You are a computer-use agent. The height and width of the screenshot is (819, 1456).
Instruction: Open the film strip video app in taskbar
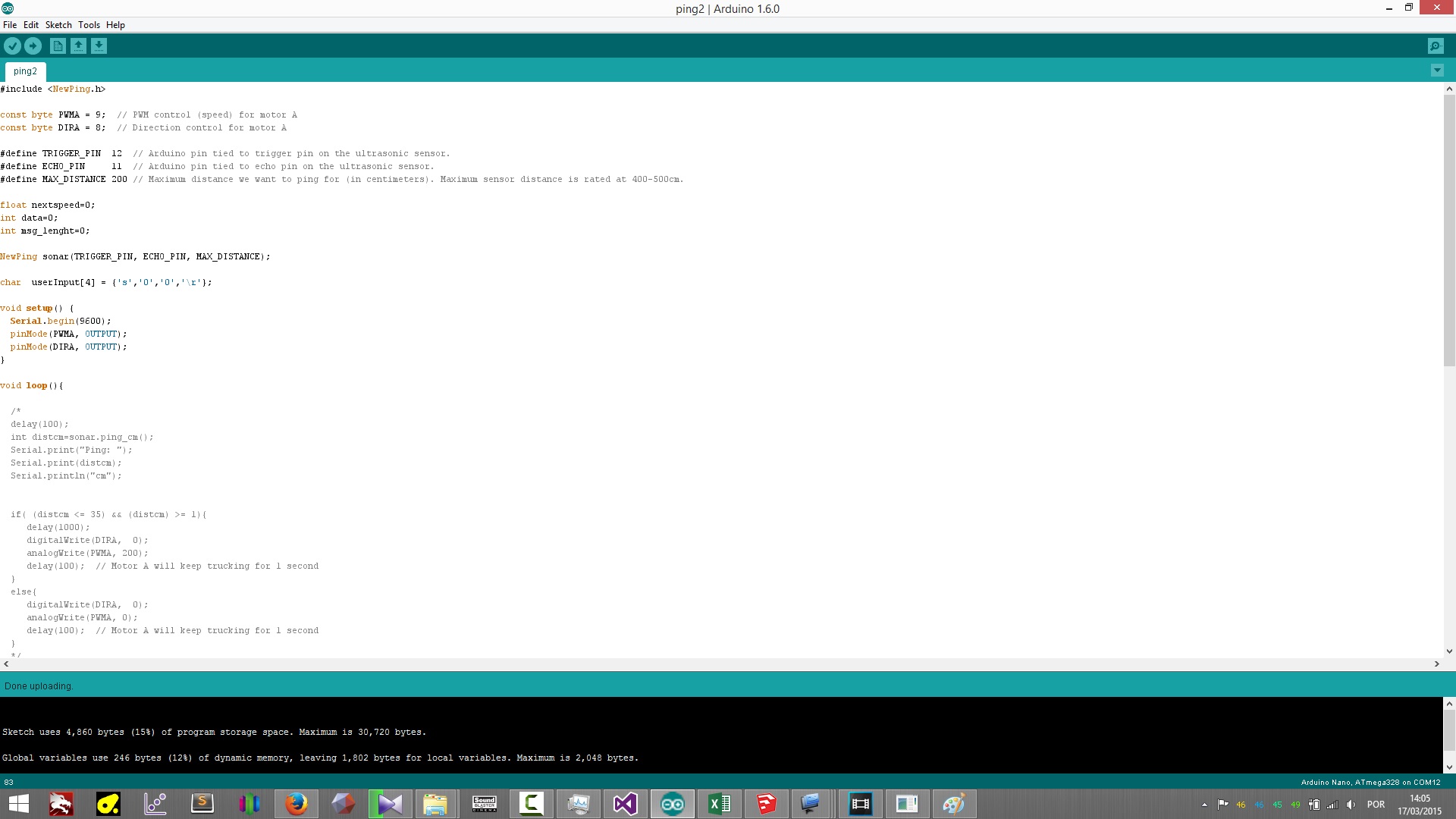861,804
